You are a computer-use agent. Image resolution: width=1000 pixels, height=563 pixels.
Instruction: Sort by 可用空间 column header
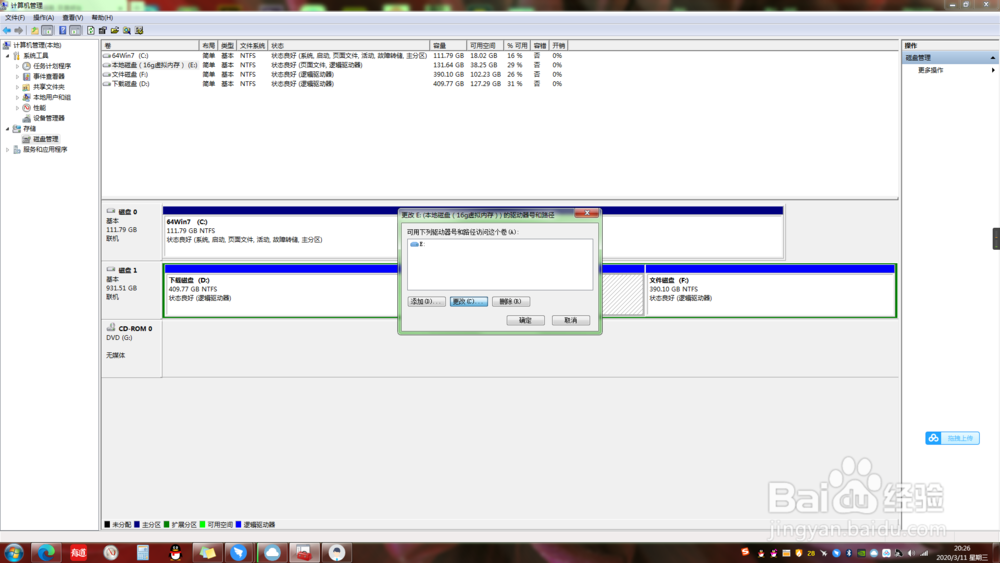pos(485,46)
